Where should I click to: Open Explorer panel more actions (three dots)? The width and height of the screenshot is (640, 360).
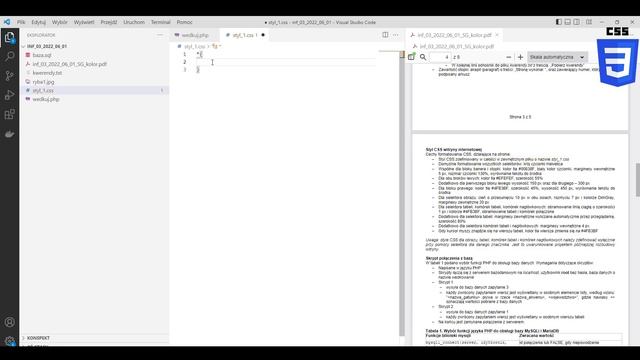pos(160,35)
